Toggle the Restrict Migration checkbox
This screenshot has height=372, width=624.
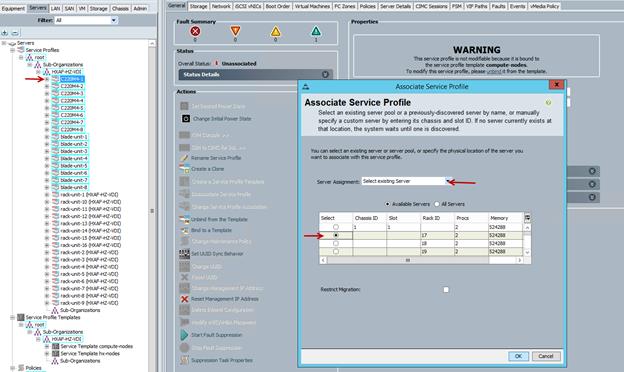click(x=446, y=290)
